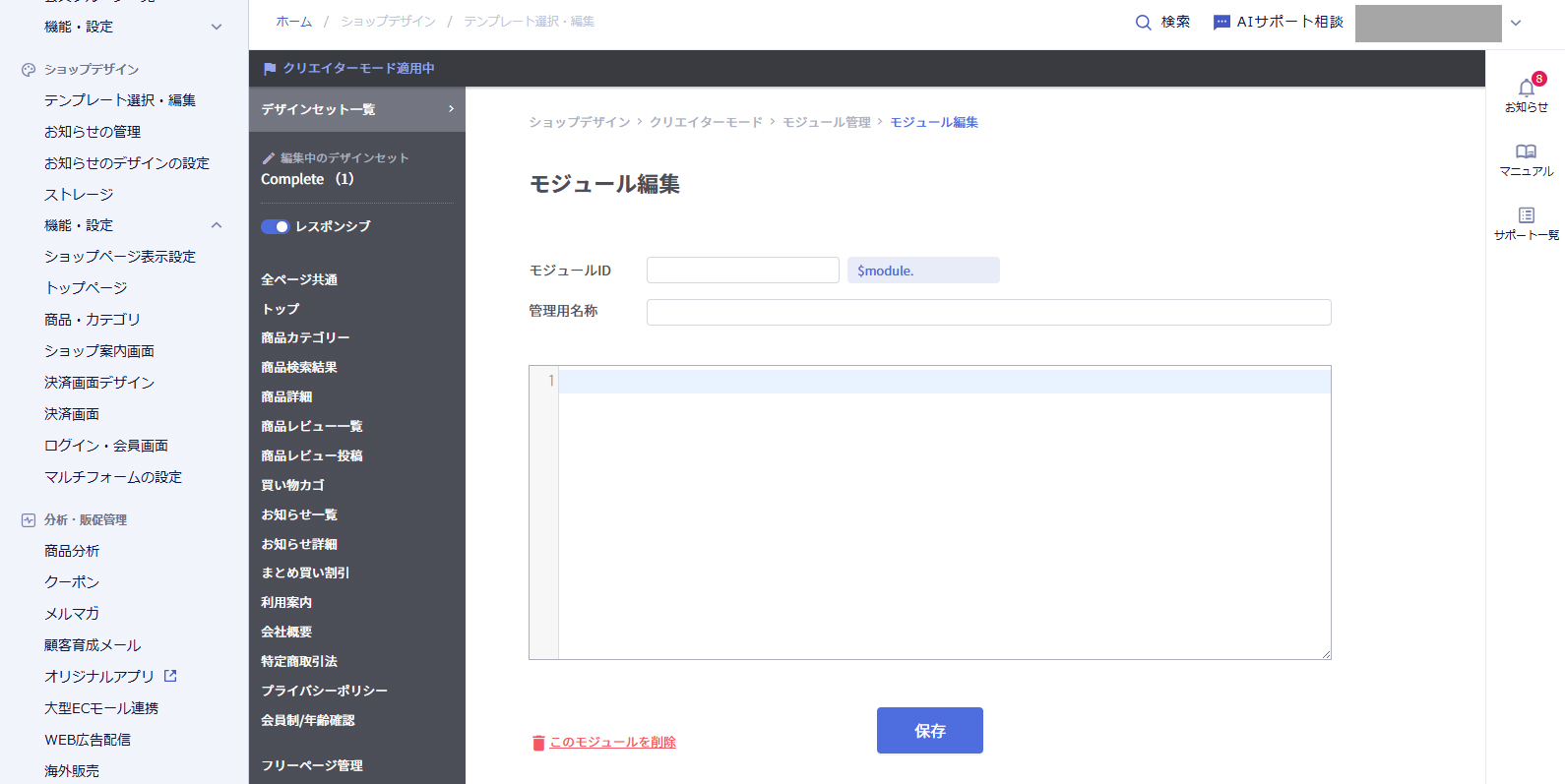Open WEB広告配信 in sidebar
This screenshot has height=784, width=1565.
pos(88,740)
